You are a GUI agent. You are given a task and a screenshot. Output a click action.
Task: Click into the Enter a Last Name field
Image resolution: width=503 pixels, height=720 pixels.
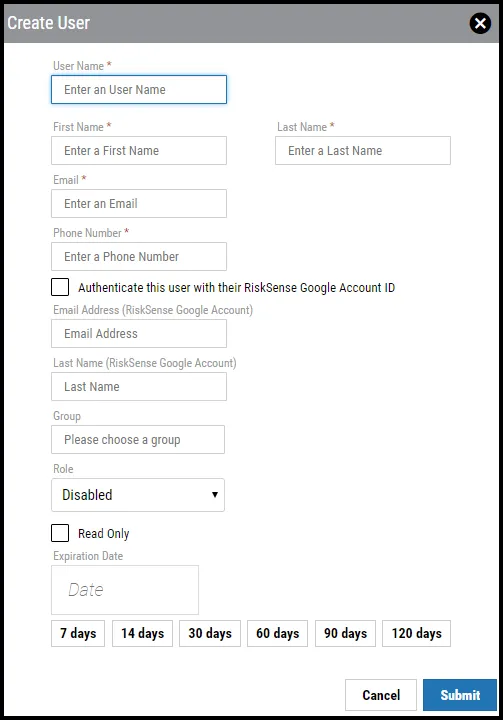363,151
